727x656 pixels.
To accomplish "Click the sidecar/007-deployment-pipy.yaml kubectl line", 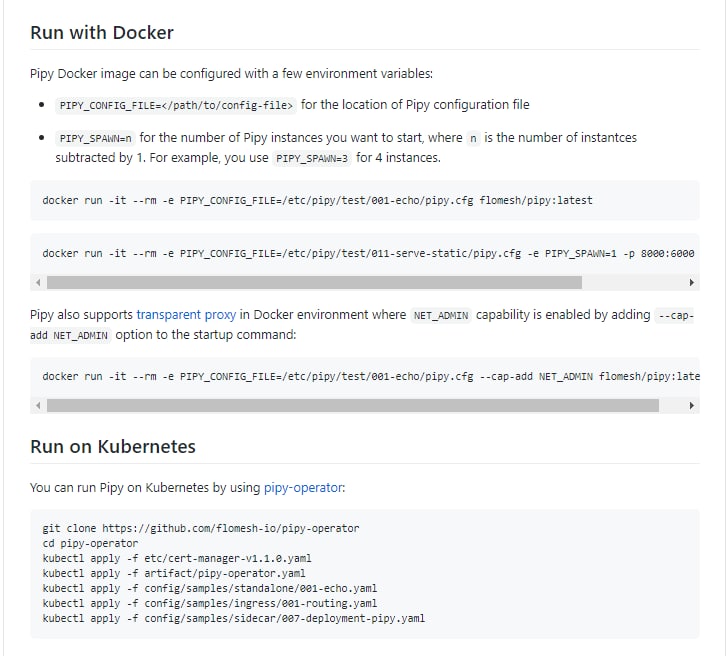I will click(x=234, y=618).
